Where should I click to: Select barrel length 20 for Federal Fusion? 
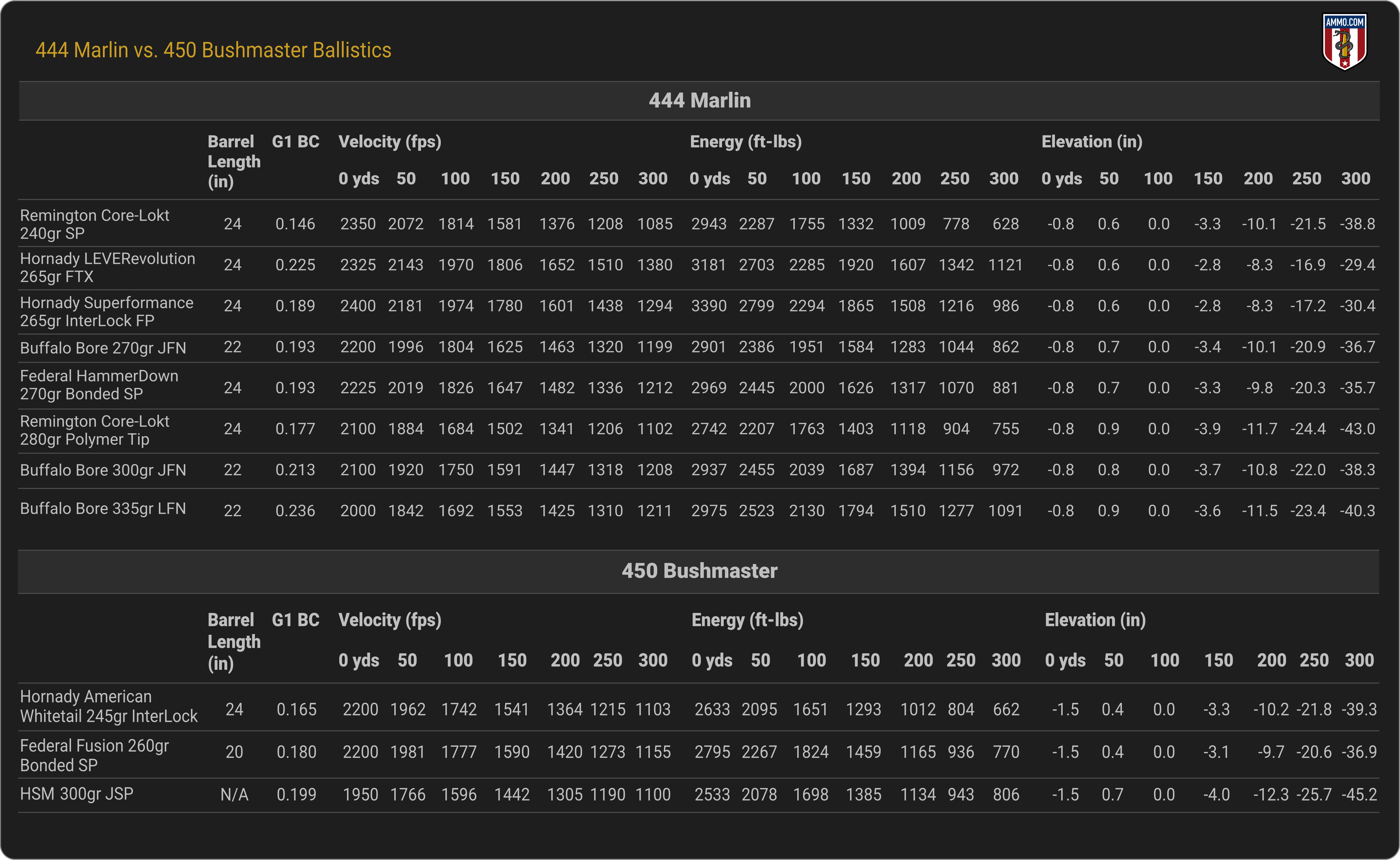[234, 752]
